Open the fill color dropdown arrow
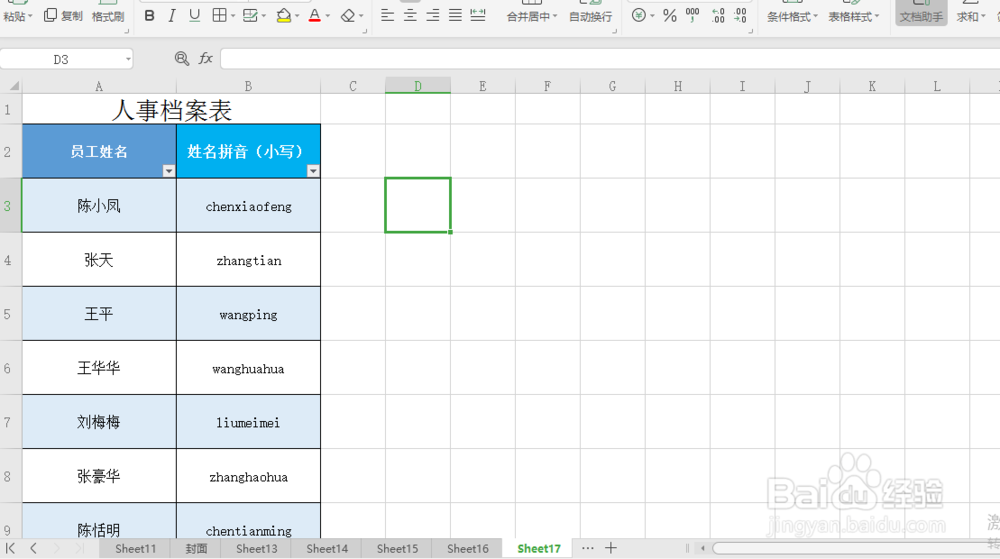This screenshot has height=559, width=1000. [297, 17]
